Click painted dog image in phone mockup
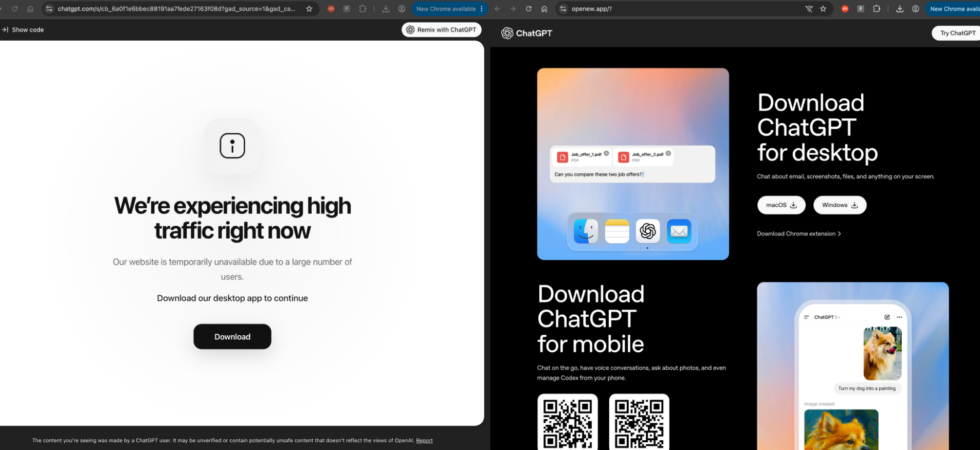Viewport: 980px width, 450px height. pyautogui.click(x=841, y=430)
